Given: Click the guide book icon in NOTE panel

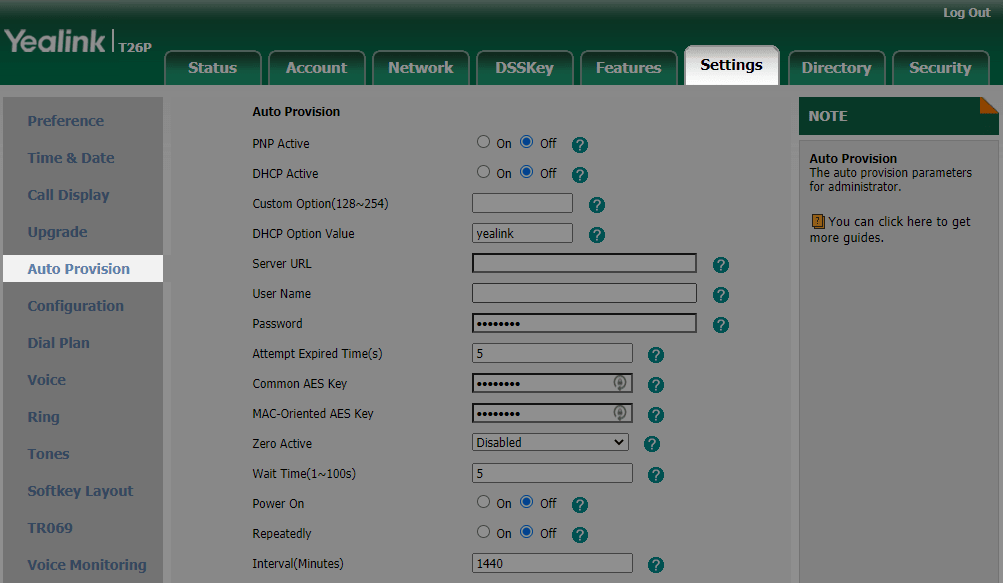Looking at the screenshot, I should coord(817,221).
